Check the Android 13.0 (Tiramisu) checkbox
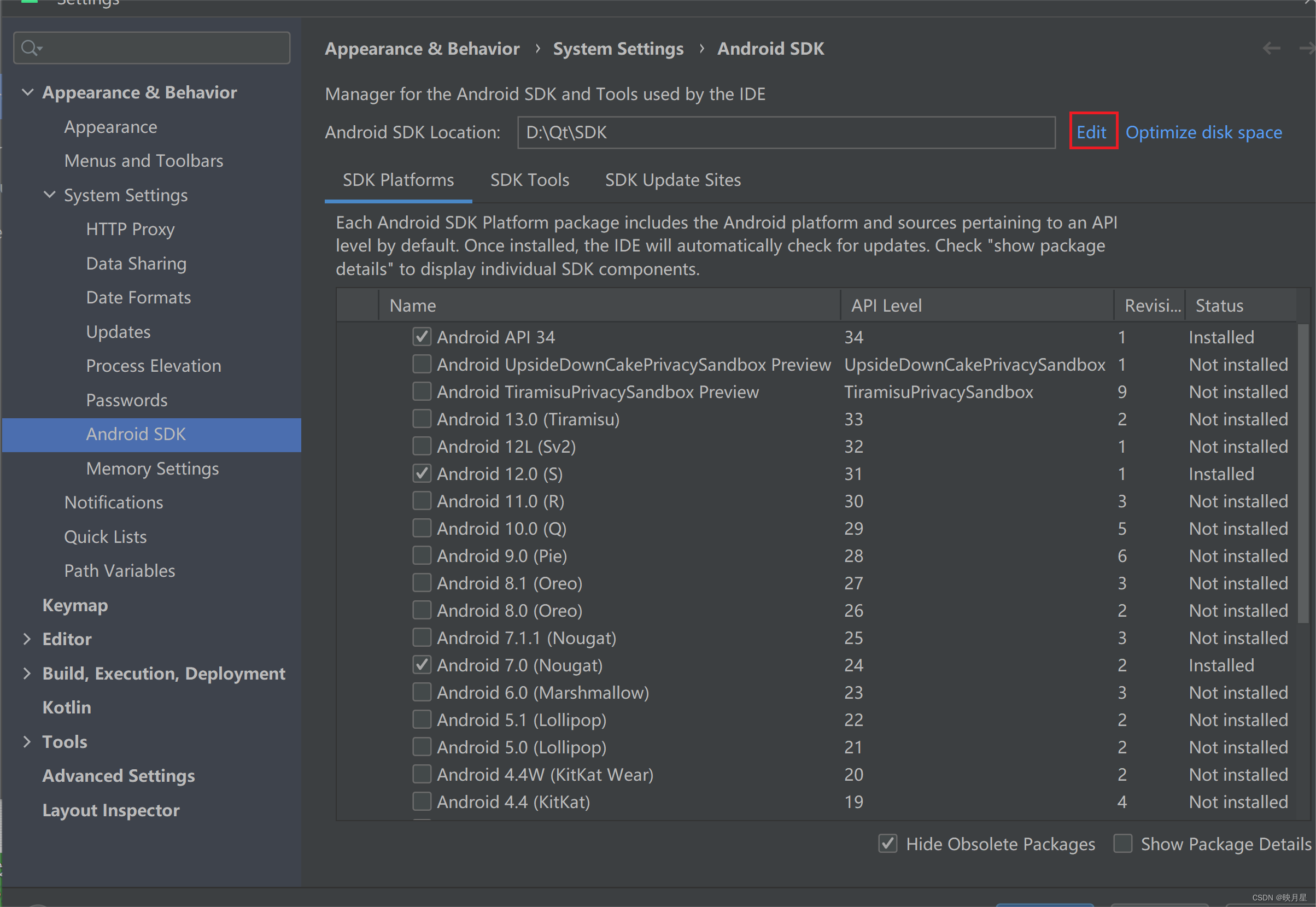The image size is (1316, 907). pyautogui.click(x=422, y=419)
